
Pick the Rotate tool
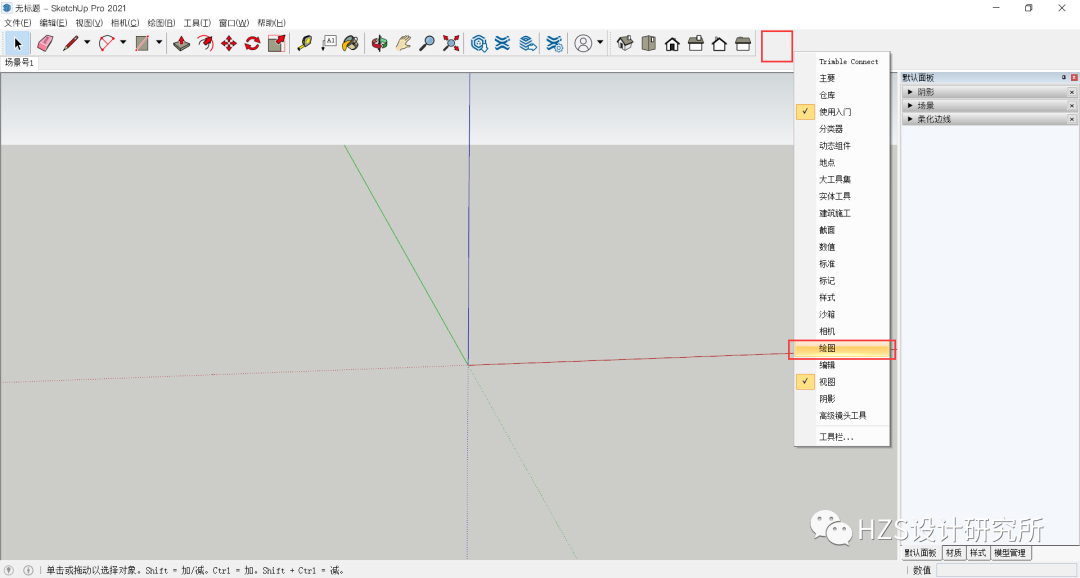(x=252, y=43)
